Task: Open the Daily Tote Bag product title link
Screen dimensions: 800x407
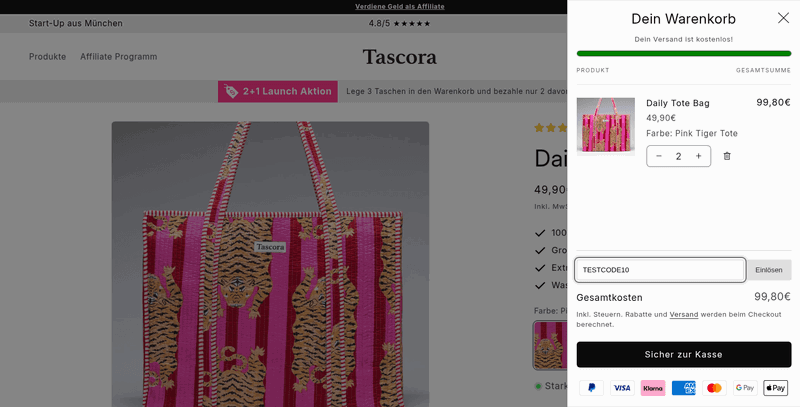Action: [x=678, y=103]
